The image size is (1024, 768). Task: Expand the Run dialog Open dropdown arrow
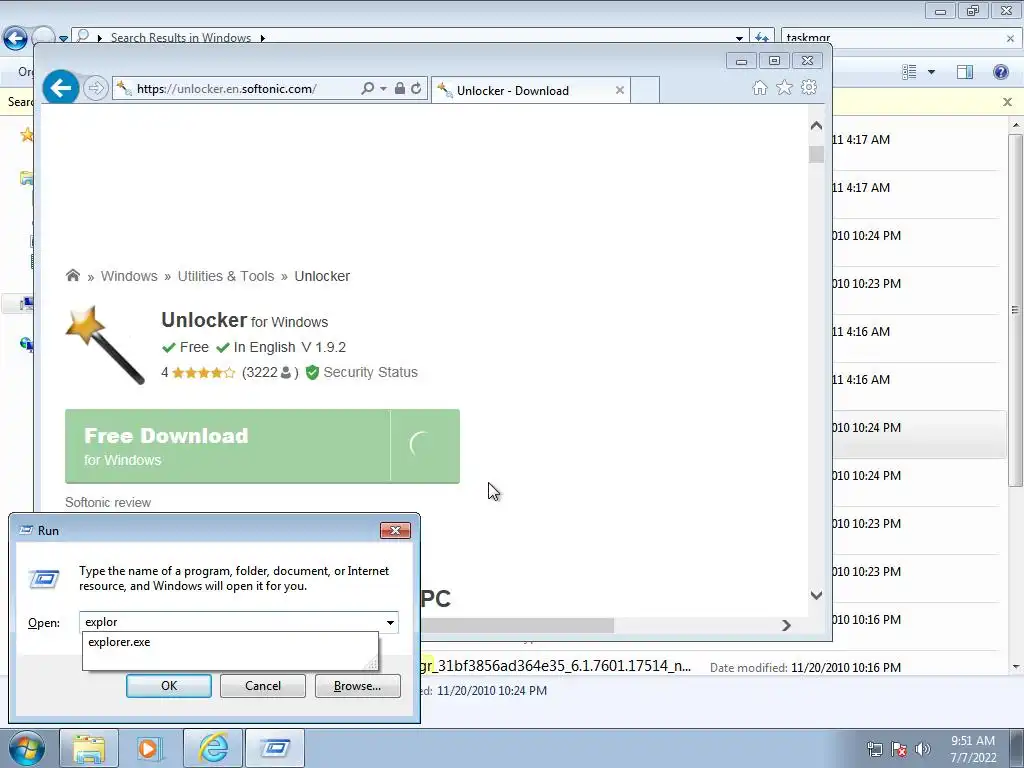(390, 622)
